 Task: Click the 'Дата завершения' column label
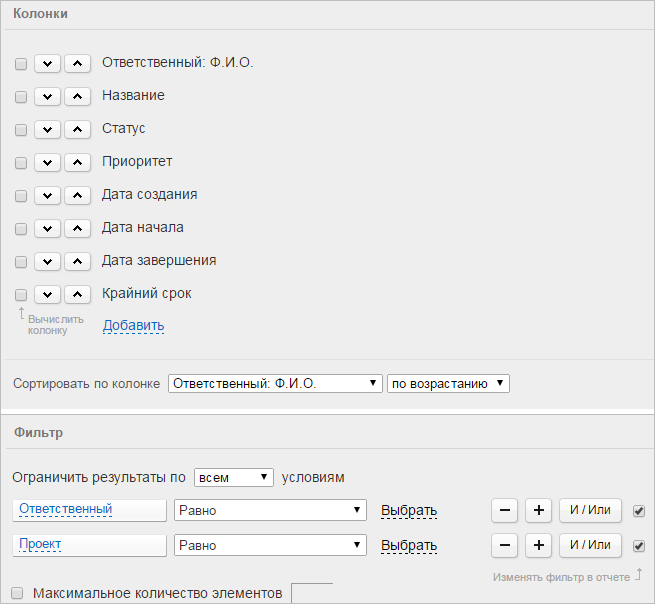click(x=159, y=261)
